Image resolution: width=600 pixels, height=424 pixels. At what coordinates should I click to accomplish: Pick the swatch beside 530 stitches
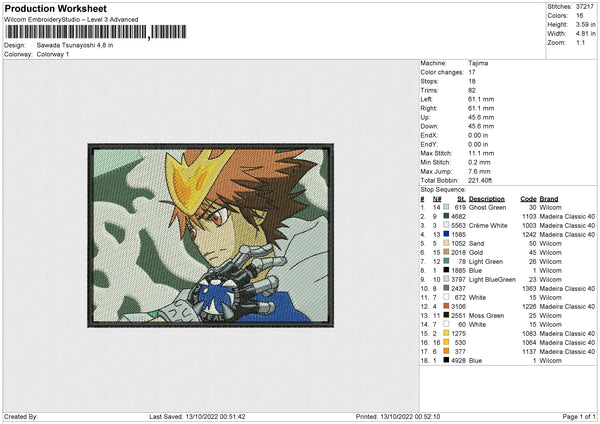pos(446,342)
